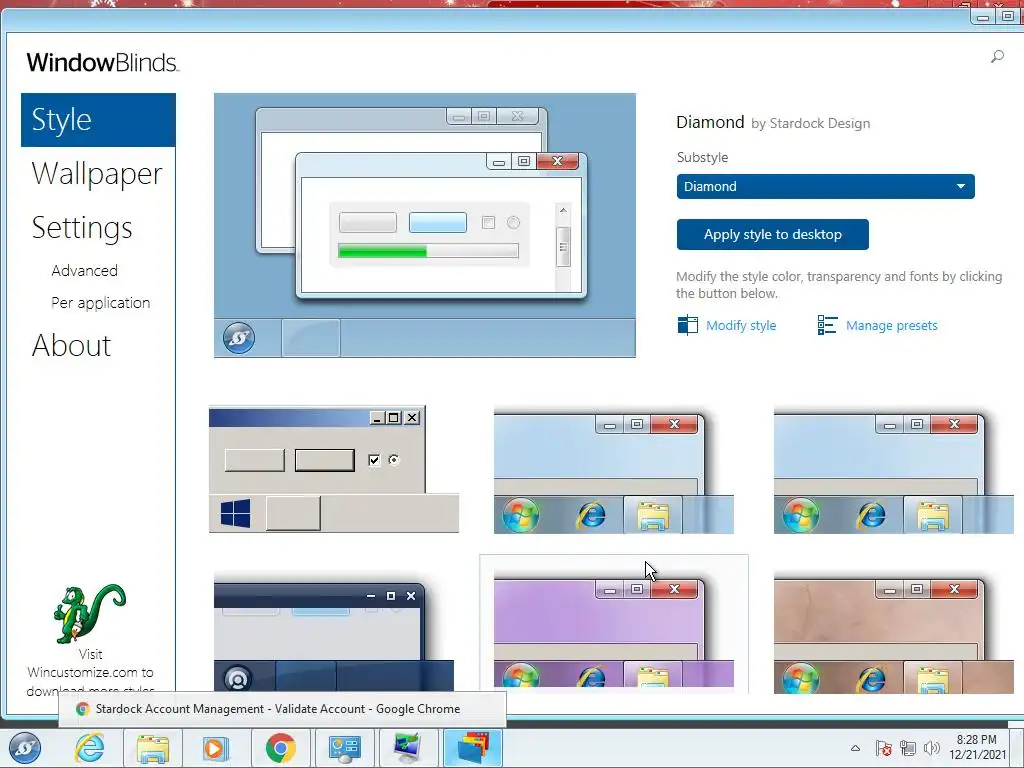The image size is (1024, 768).
Task: Expand the Substyle Diamond dropdown
Action: pos(825,186)
